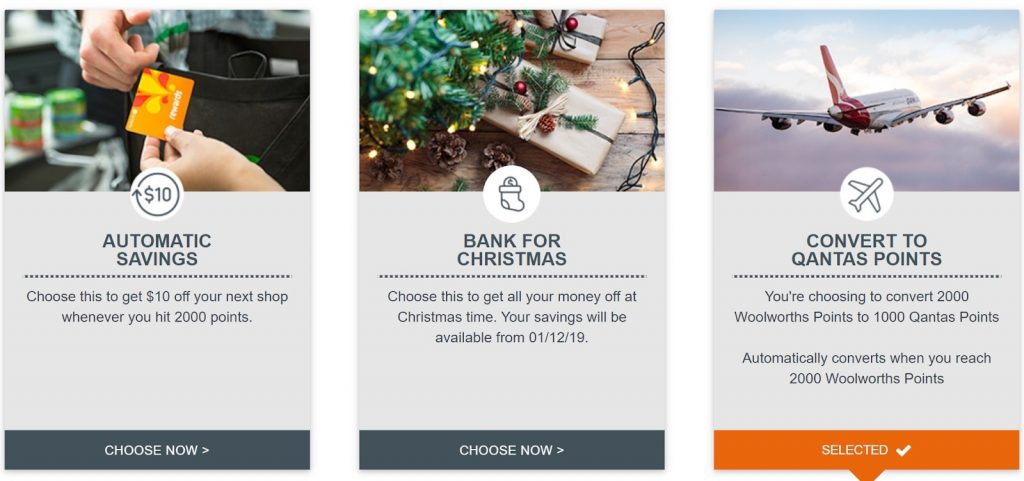Click the pine cone on wrapped gift
This screenshot has height=481, width=1024.
(546, 123)
